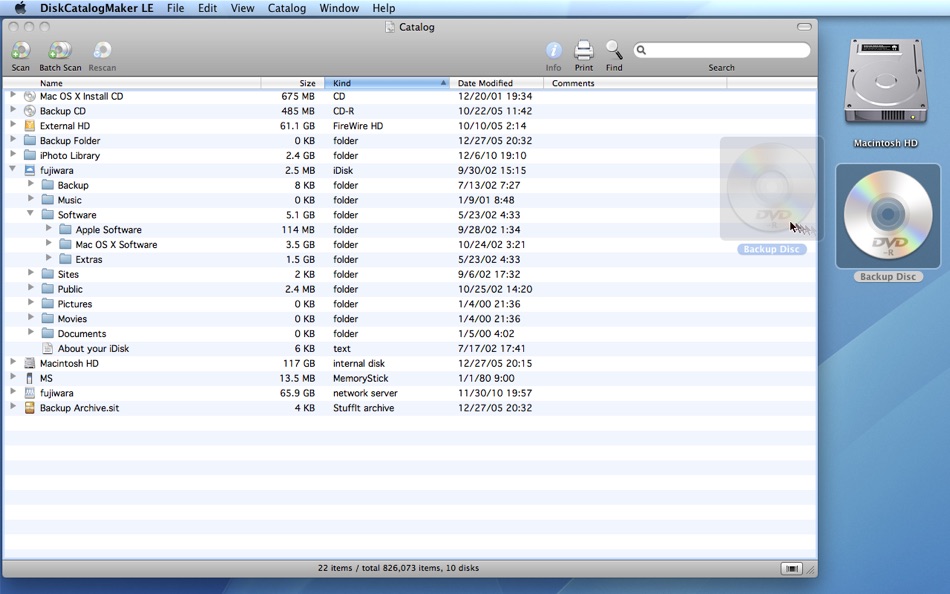Select the Mac OS X Install CD disc icon

click(30, 96)
